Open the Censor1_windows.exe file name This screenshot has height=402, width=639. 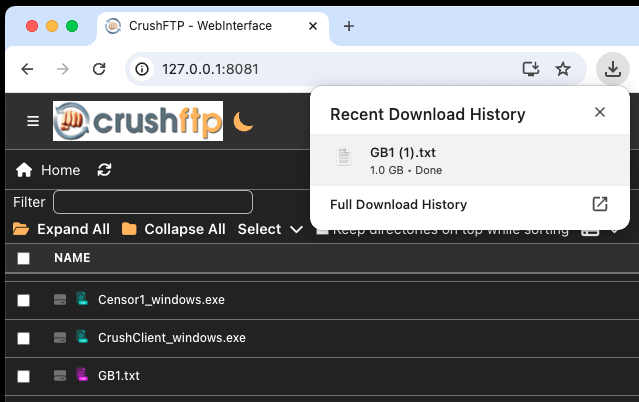[x=161, y=300]
